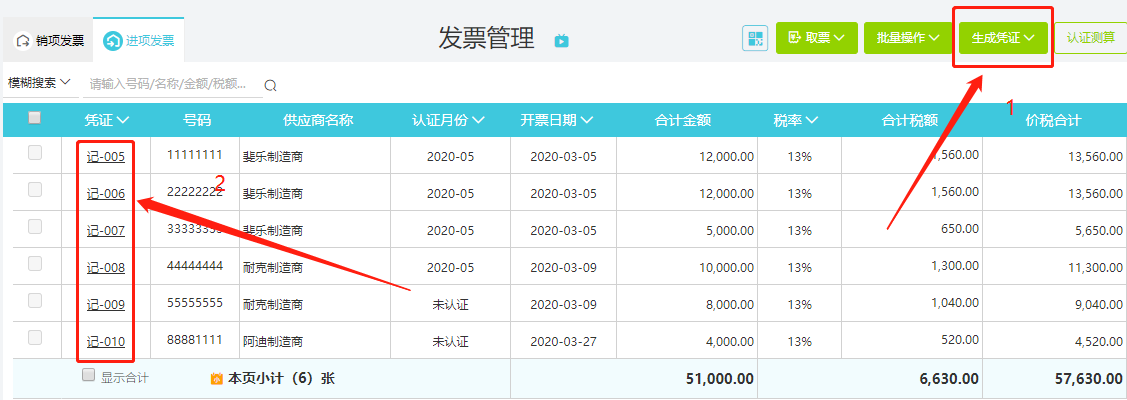Open voucher link 记-010
This screenshot has width=1127, height=400.
pyautogui.click(x=106, y=342)
